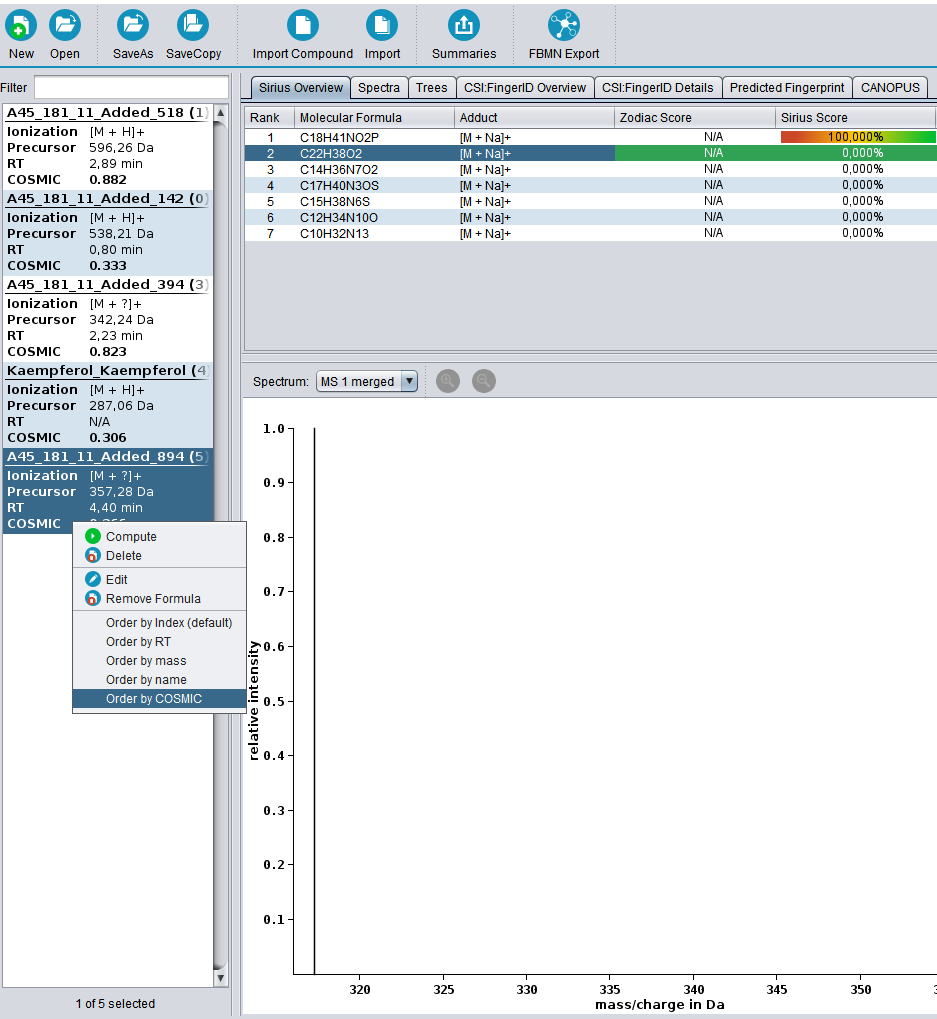Click the Remove Formula icon in context menu
Viewport: 937px width, 1019px height.
pos(93,599)
